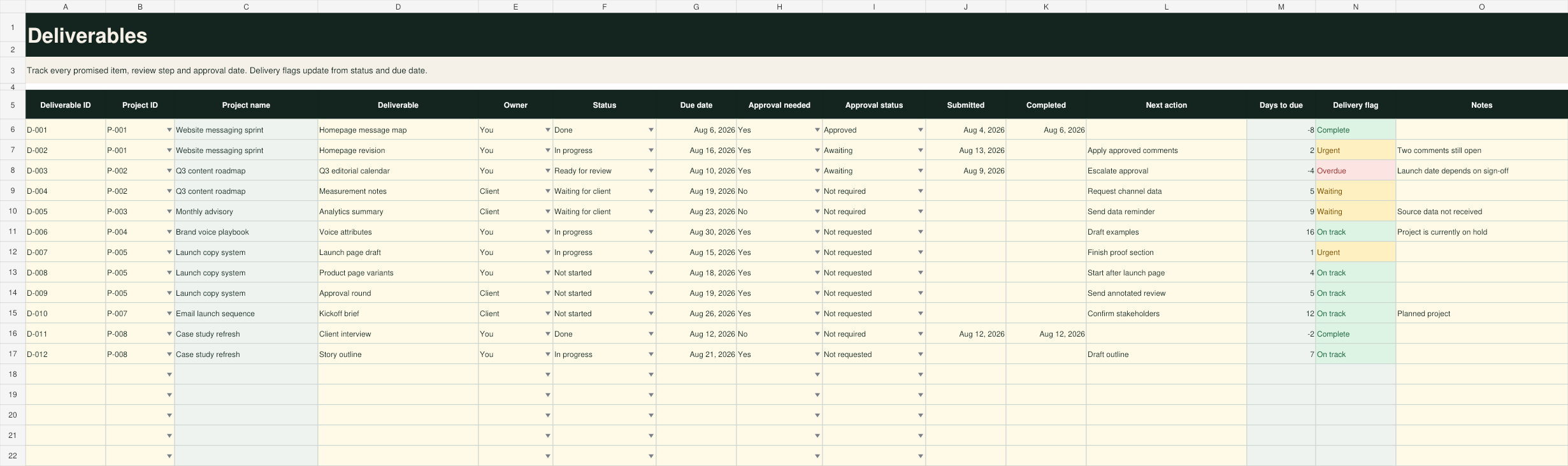Select the Story outline cell
Viewport: 1568px width, 466px height.
[398, 354]
